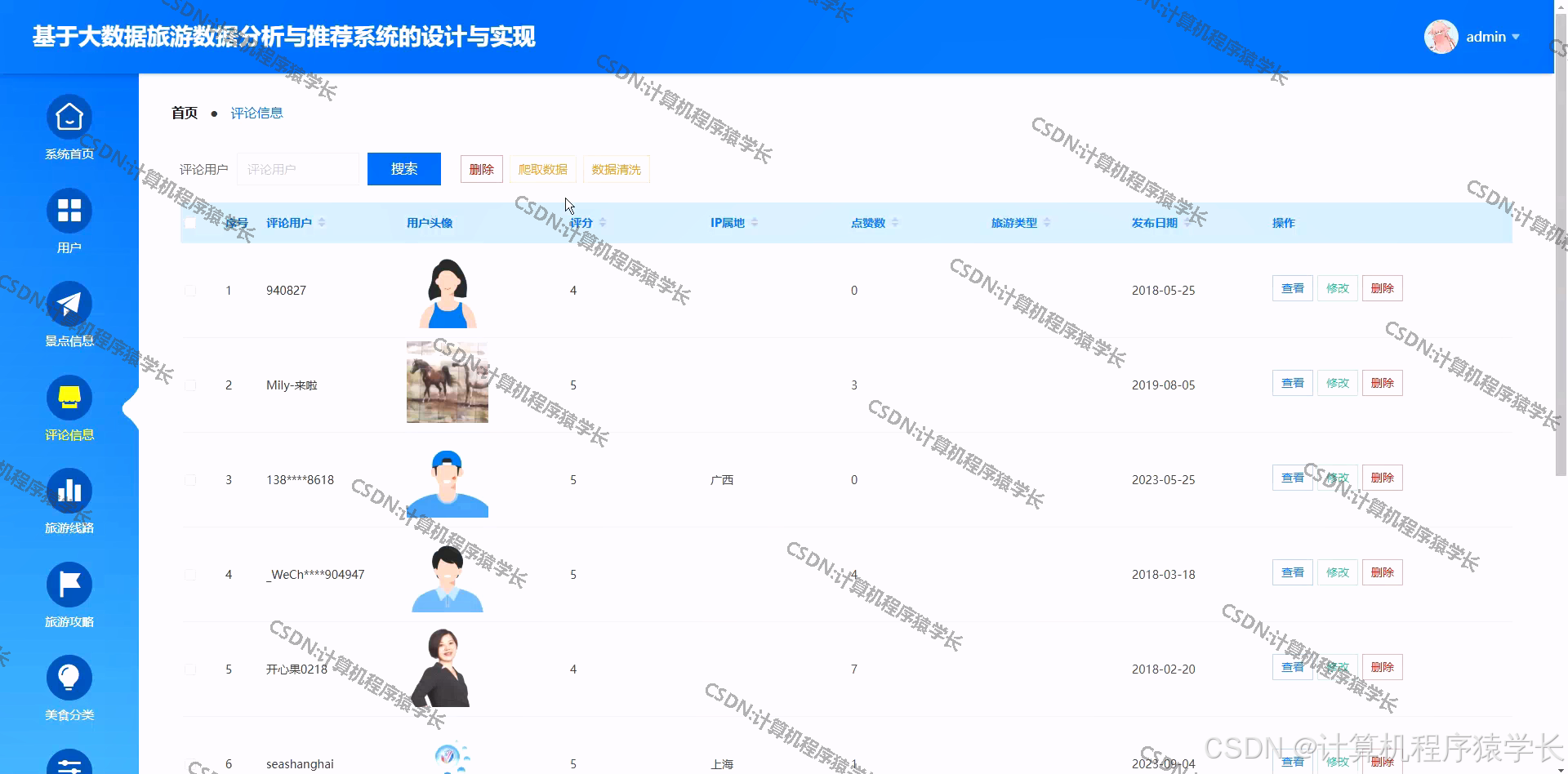Screen dimensions: 1568x774
Task: Click the 数据清洗 data cleaning button
Action: tap(617, 169)
